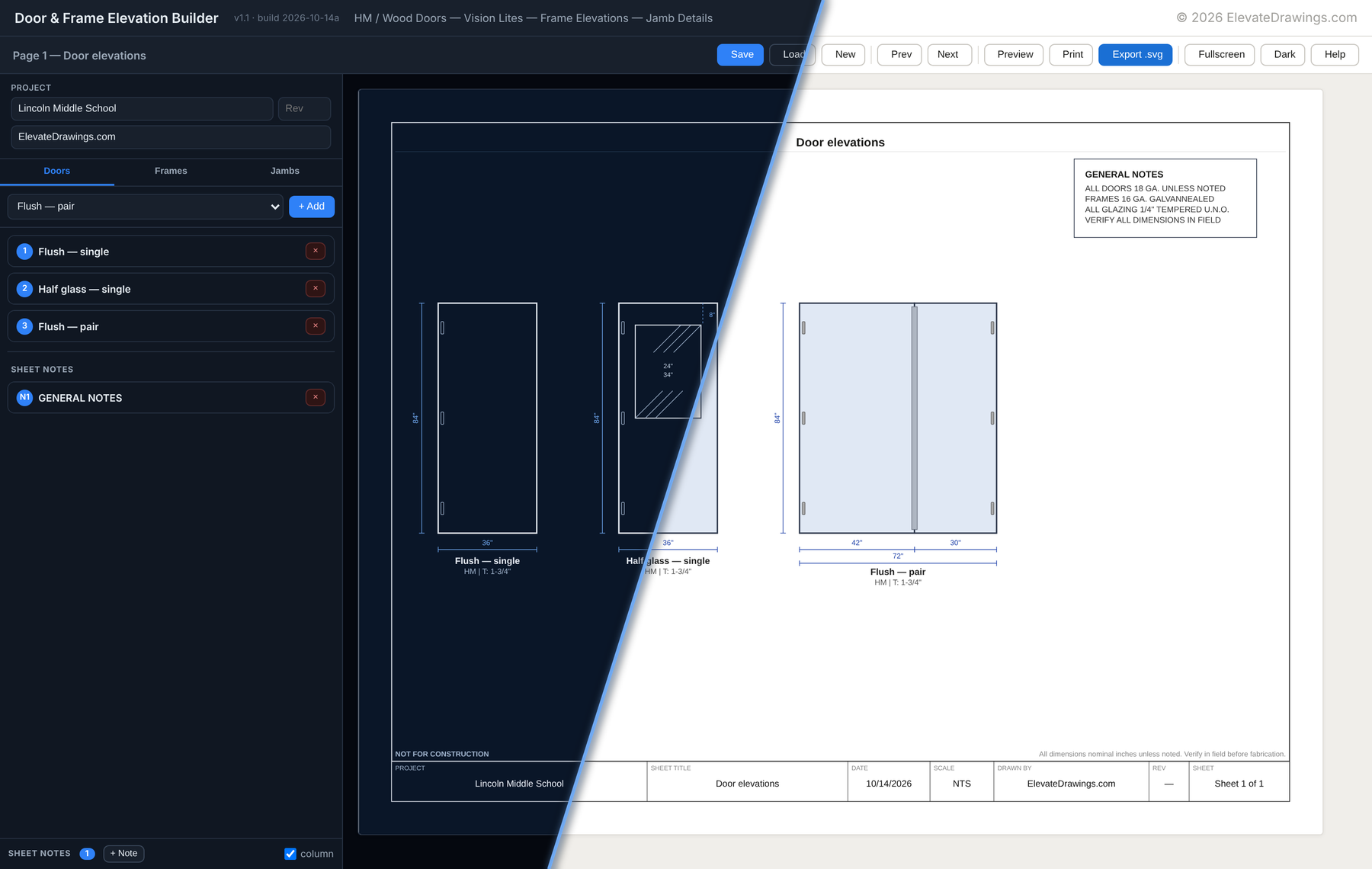The height and width of the screenshot is (869, 1372).
Task: Switch to the Jambs tab
Action: pos(285,171)
